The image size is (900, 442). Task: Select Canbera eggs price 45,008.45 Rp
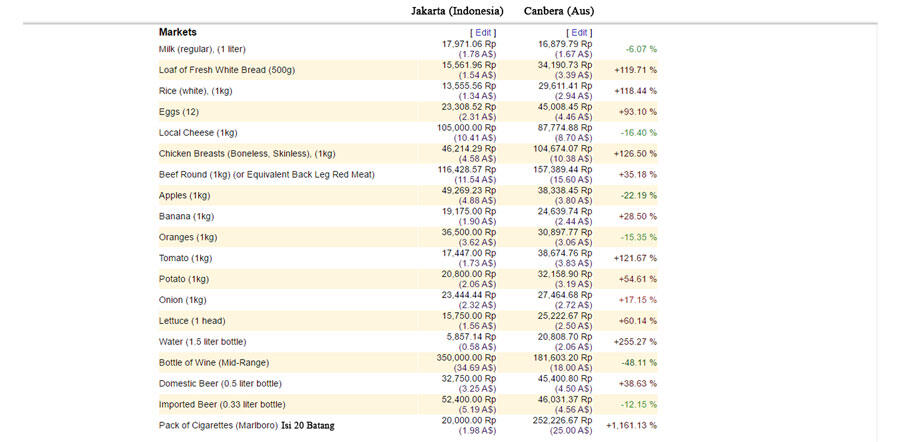[x=565, y=107]
